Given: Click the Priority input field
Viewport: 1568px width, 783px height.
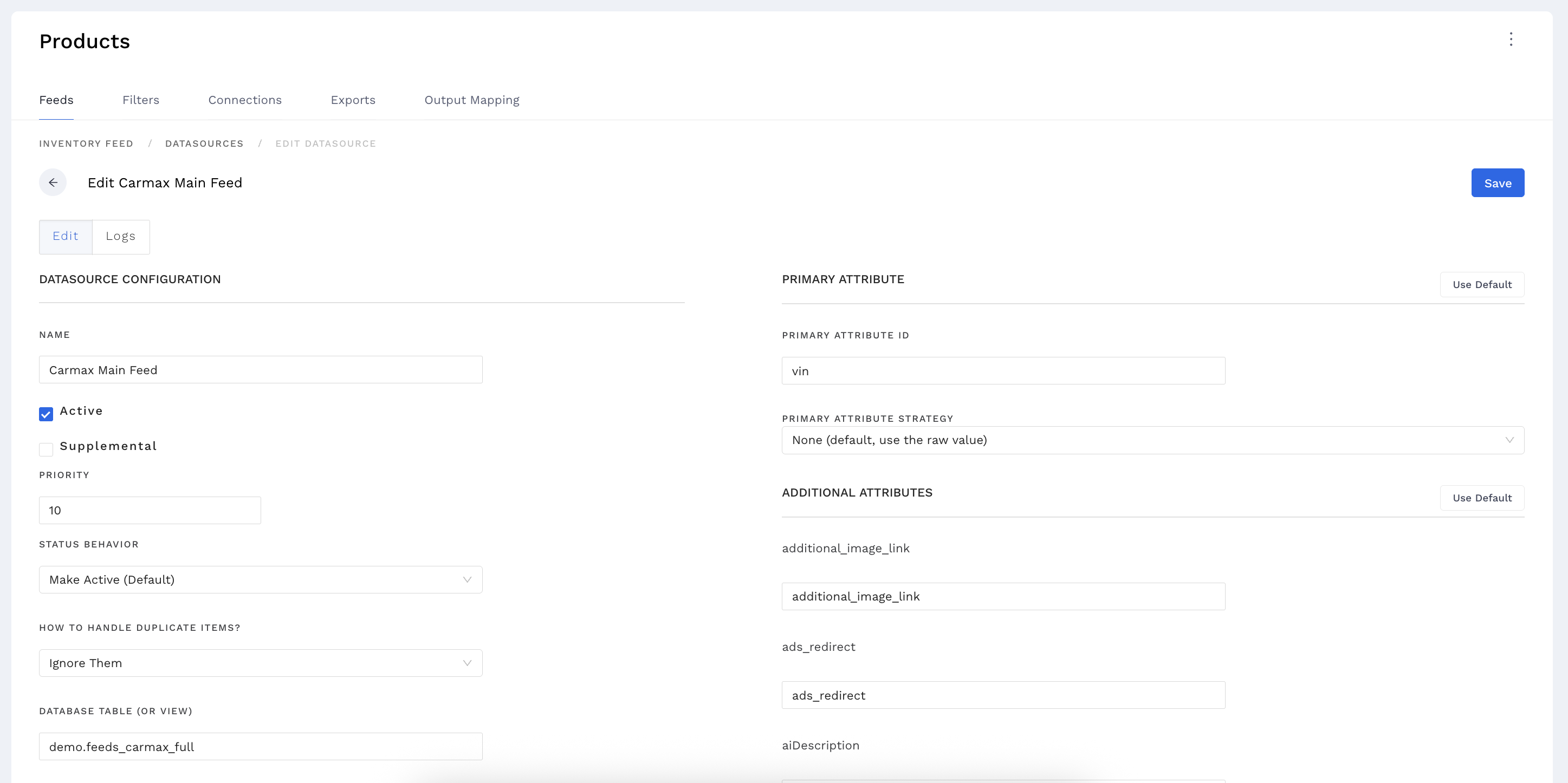Looking at the screenshot, I should tap(150, 510).
